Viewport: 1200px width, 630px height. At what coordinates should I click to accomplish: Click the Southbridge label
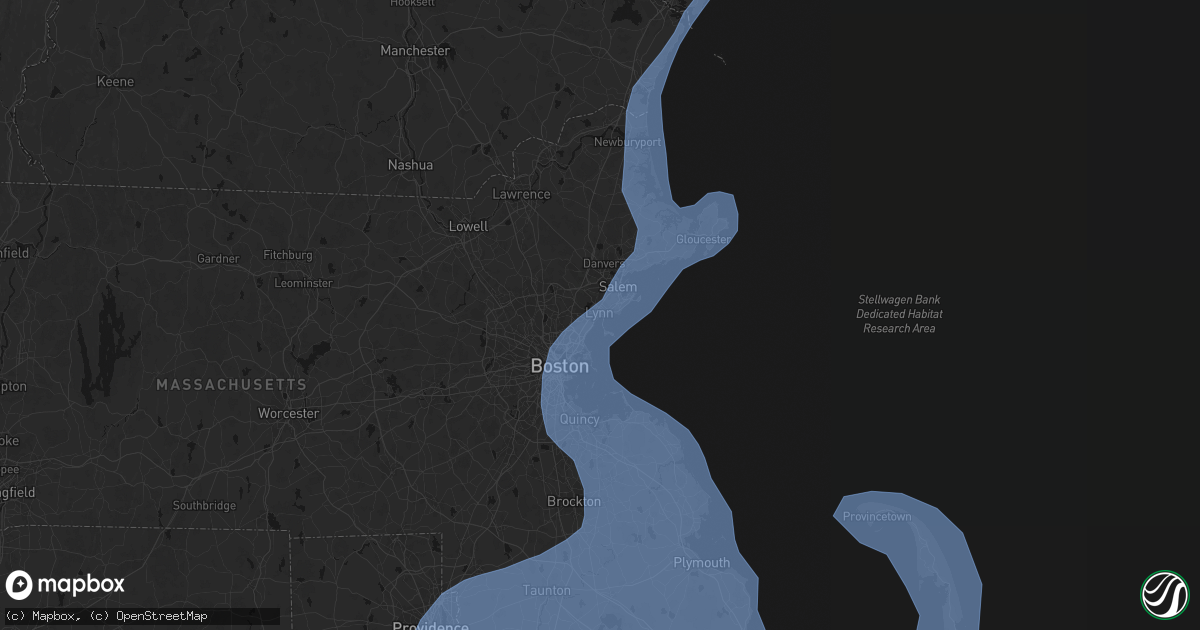click(x=204, y=506)
